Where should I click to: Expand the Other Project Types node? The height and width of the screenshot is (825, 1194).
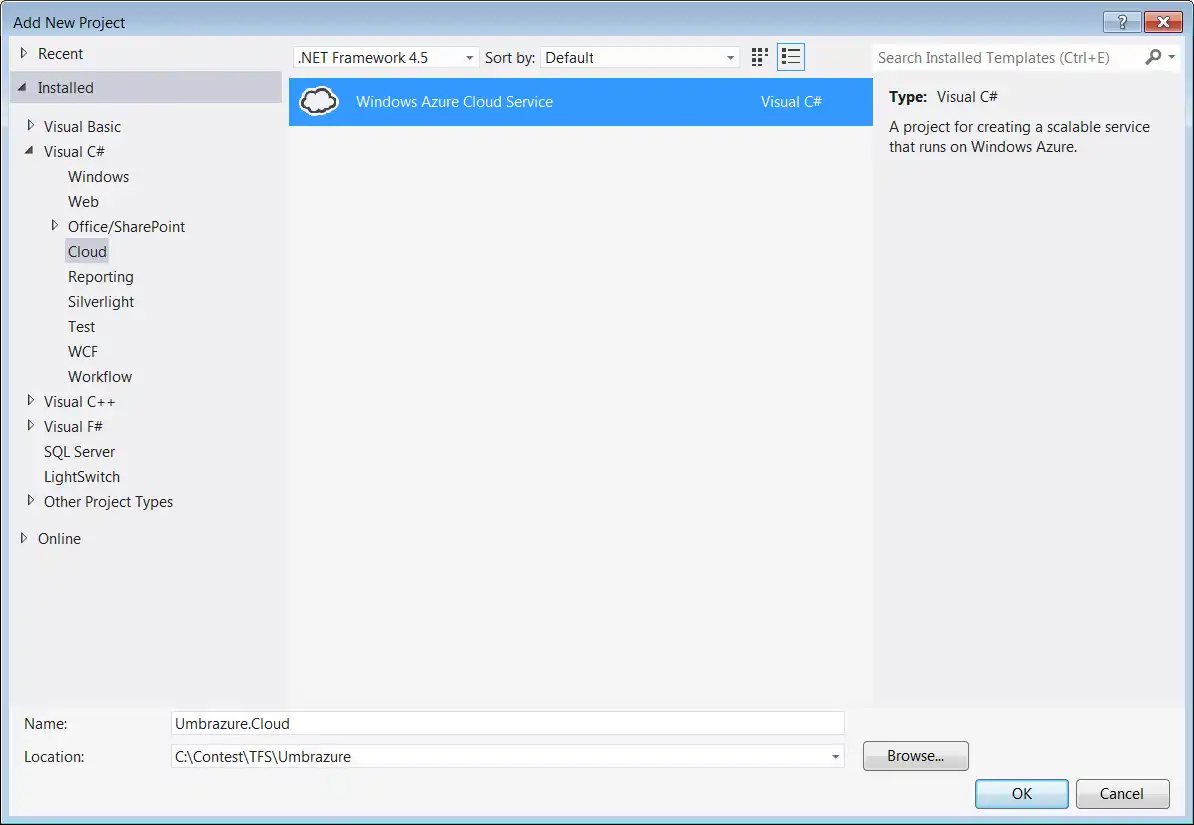(x=30, y=500)
